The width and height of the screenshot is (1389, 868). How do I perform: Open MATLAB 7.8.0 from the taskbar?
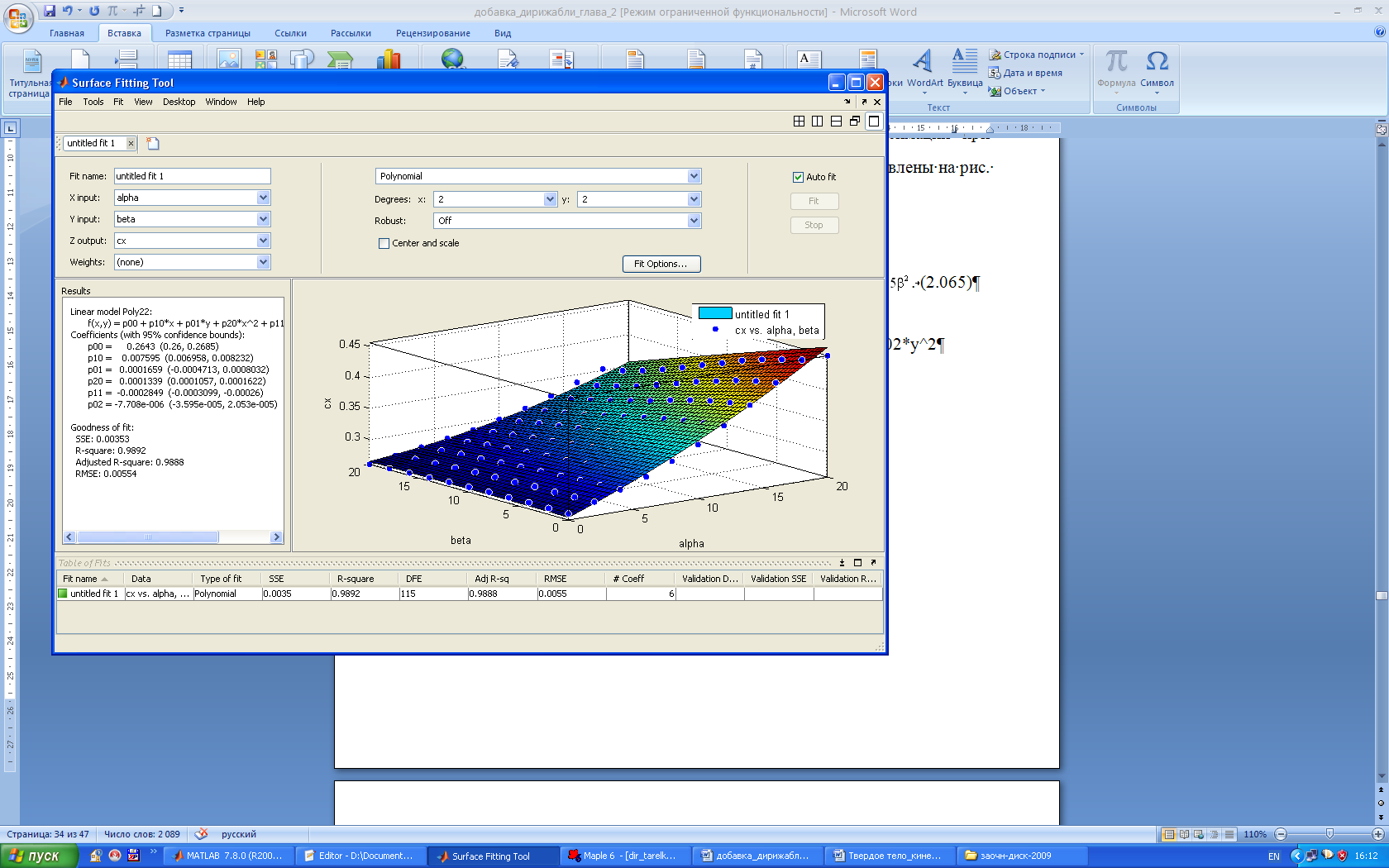point(227,856)
